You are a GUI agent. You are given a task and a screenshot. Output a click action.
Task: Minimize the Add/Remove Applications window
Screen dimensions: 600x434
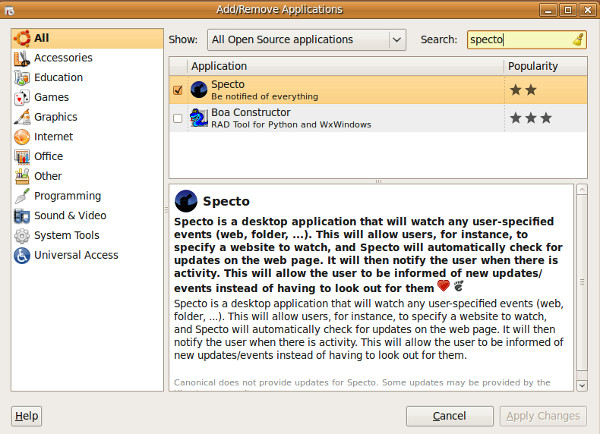548,10
